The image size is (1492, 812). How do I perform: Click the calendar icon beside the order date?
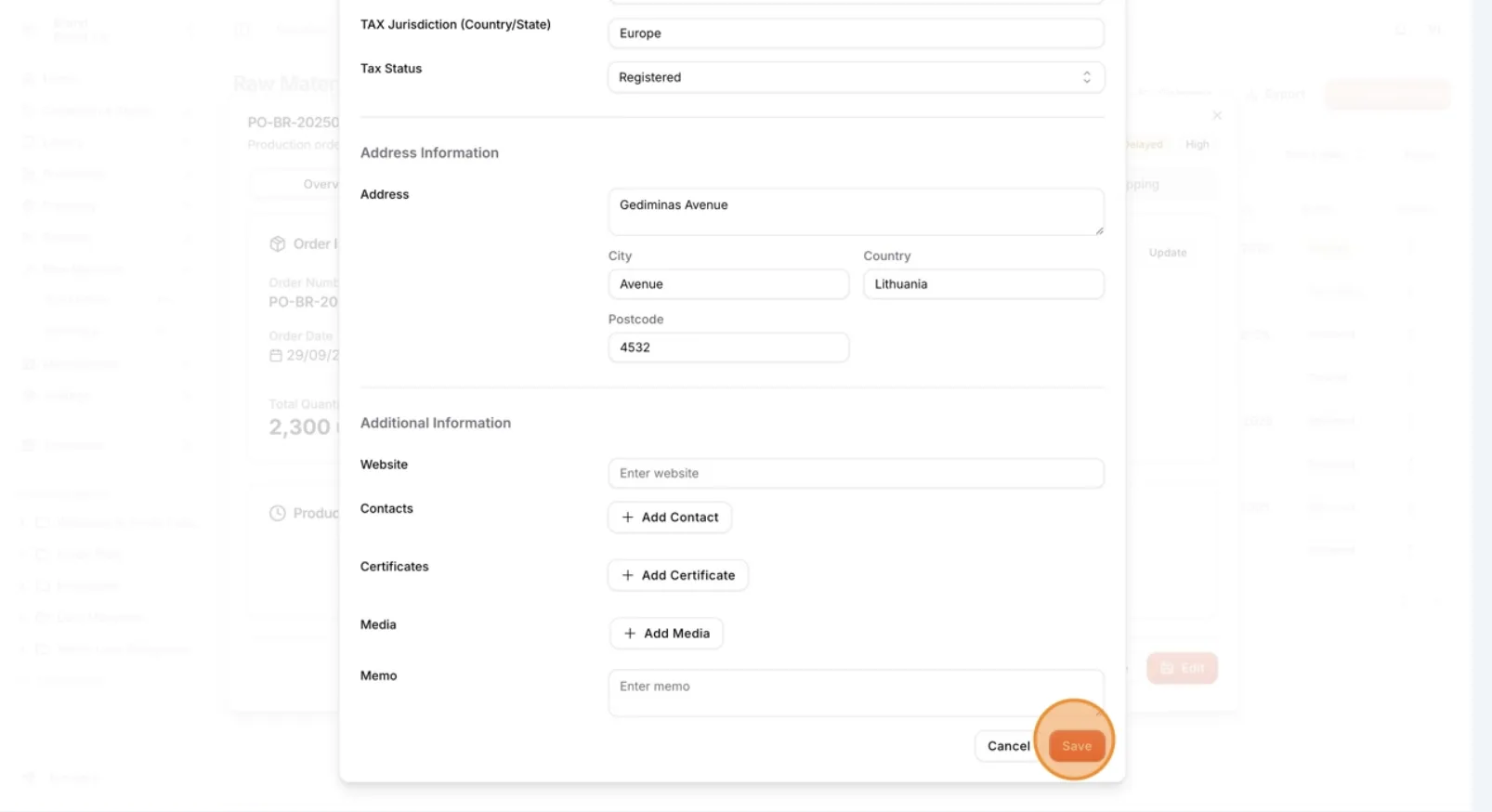tap(275, 356)
